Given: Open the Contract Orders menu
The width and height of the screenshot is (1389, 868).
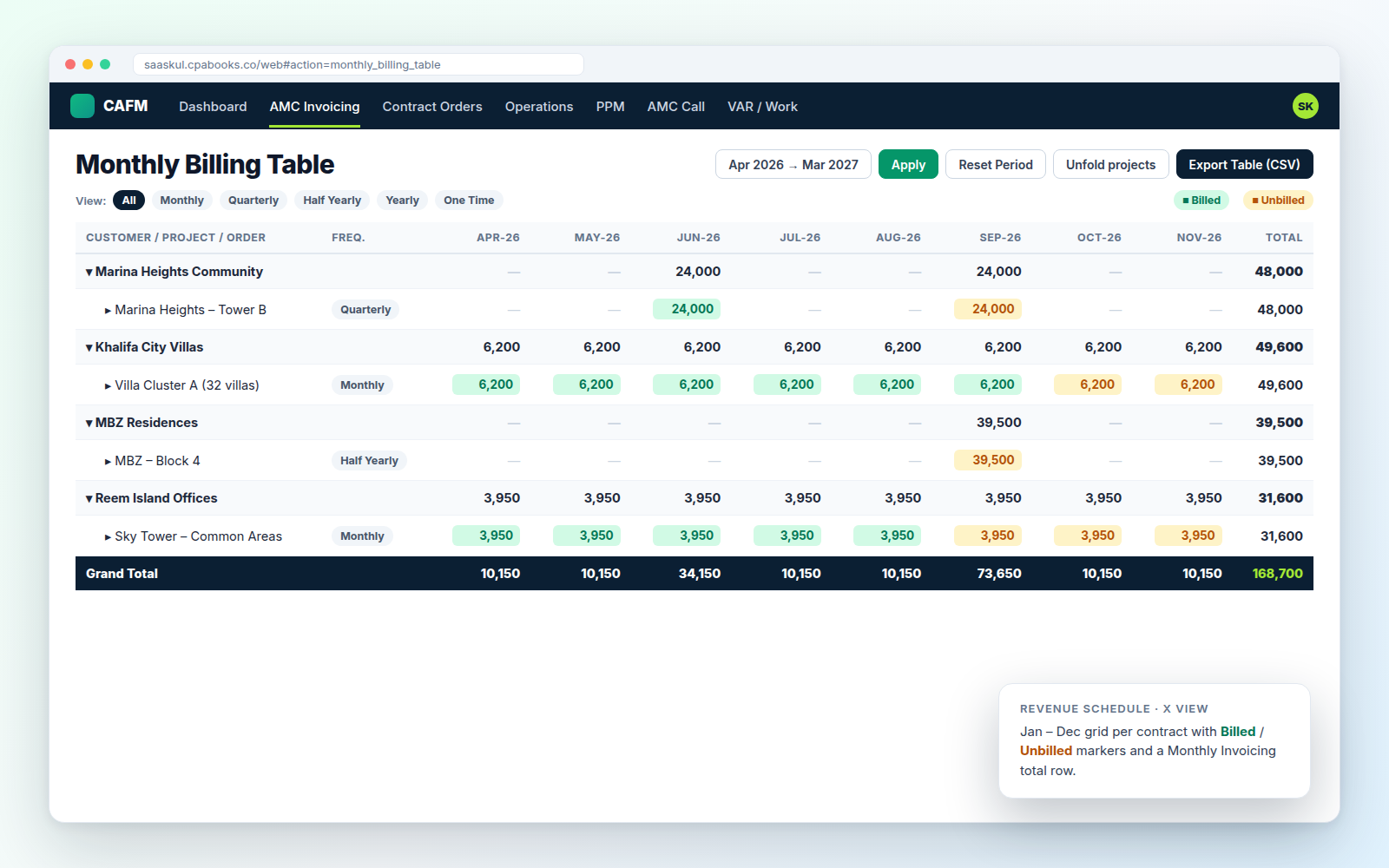Looking at the screenshot, I should [x=432, y=106].
